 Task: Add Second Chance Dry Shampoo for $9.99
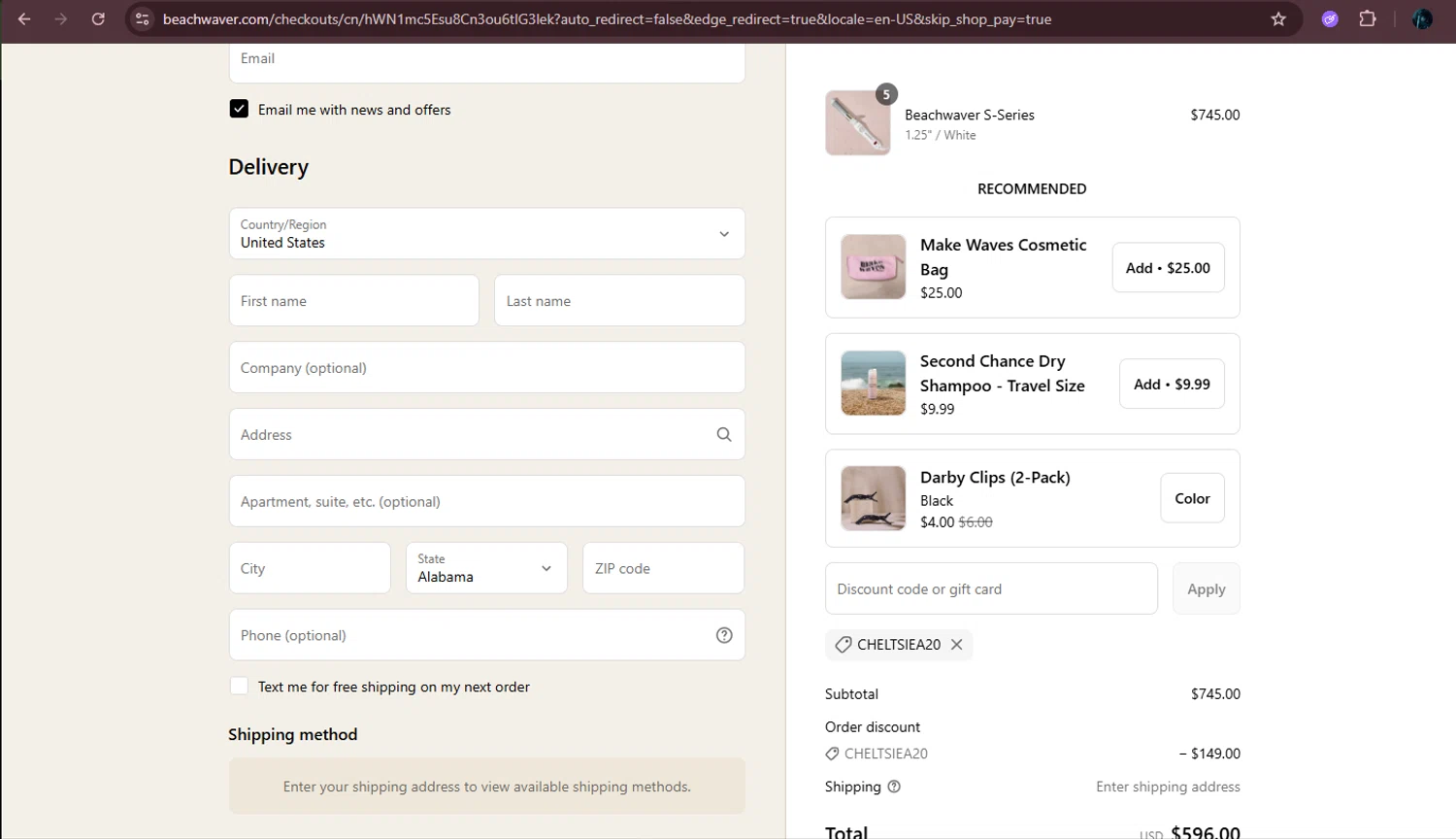point(1172,384)
